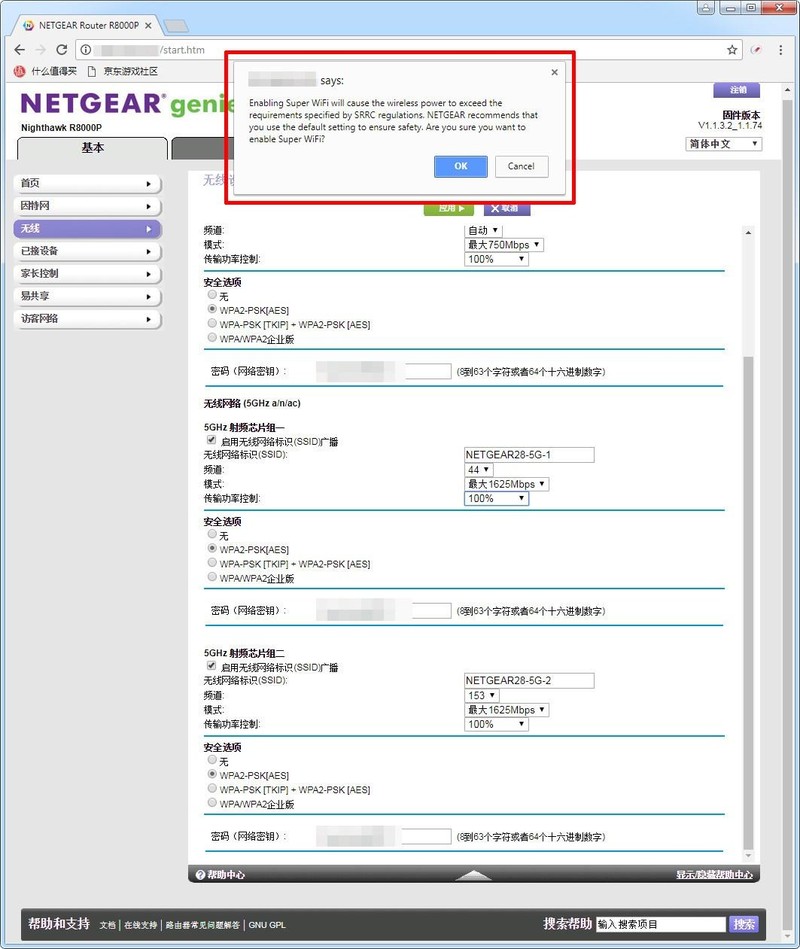
Task: Select WPA-PSK+WPA2-PSK for 5GHz group one
Action: pyautogui.click(x=212, y=562)
